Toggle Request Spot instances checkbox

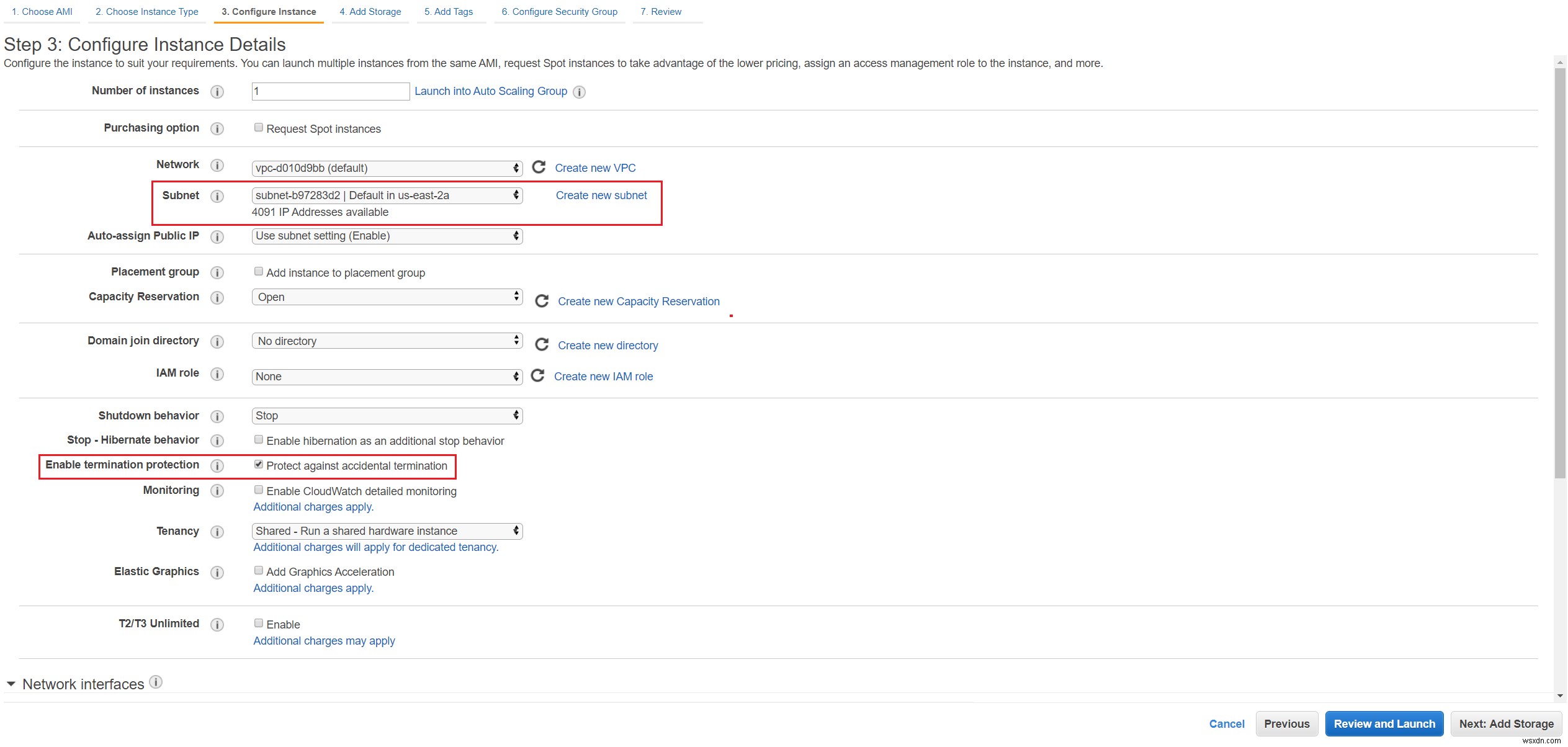pyautogui.click(x=258, y=128)
